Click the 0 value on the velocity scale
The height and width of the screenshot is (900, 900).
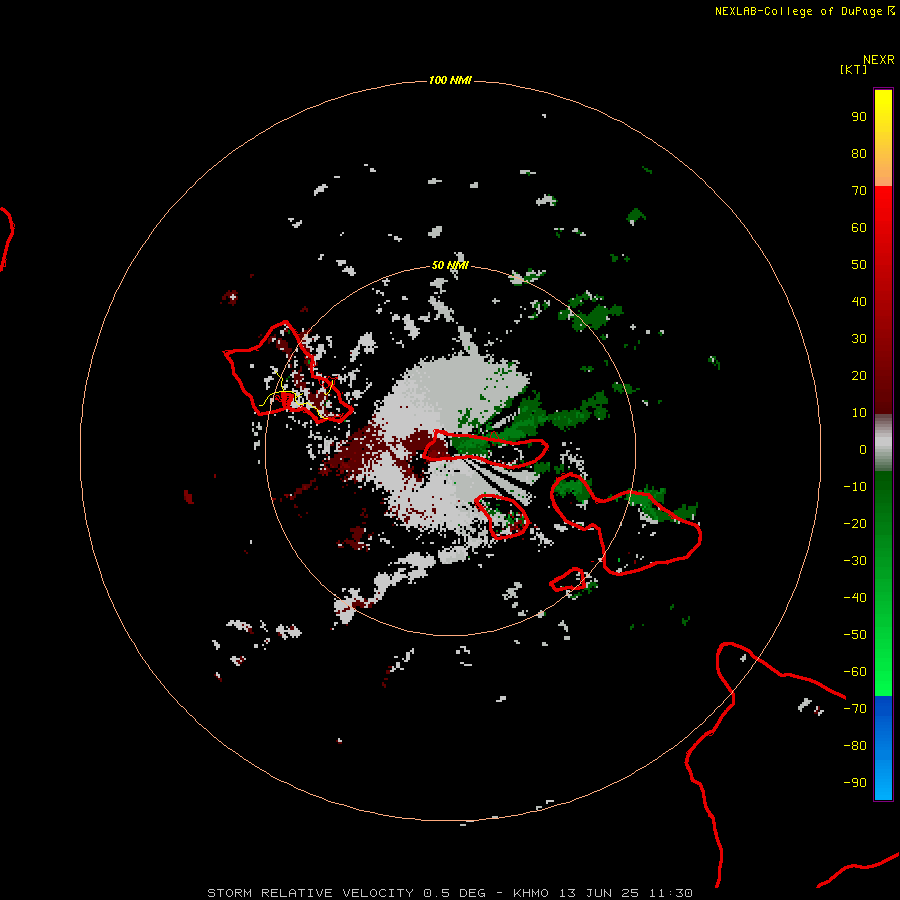pyautogui.click(x=863, y=450)
